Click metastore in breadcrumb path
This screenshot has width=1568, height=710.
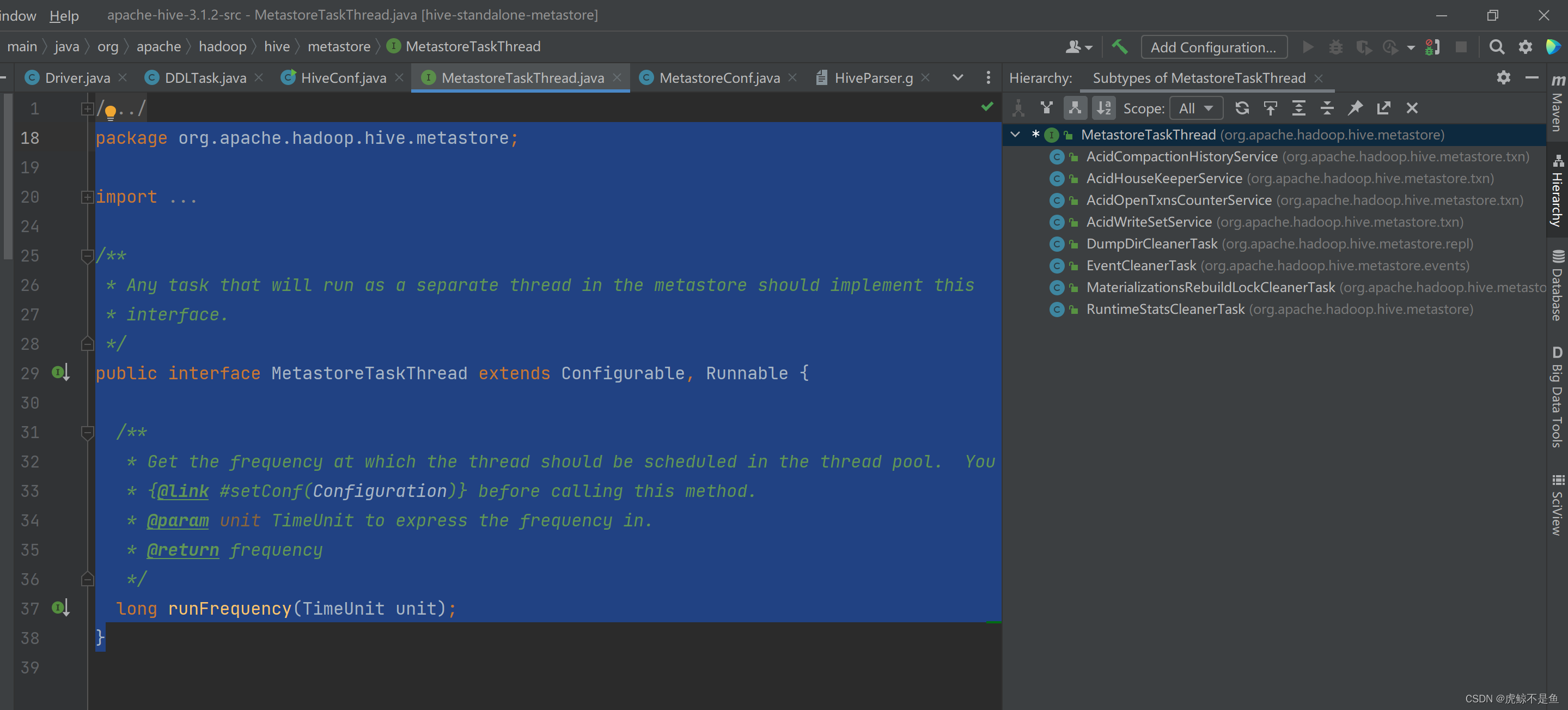339,46
